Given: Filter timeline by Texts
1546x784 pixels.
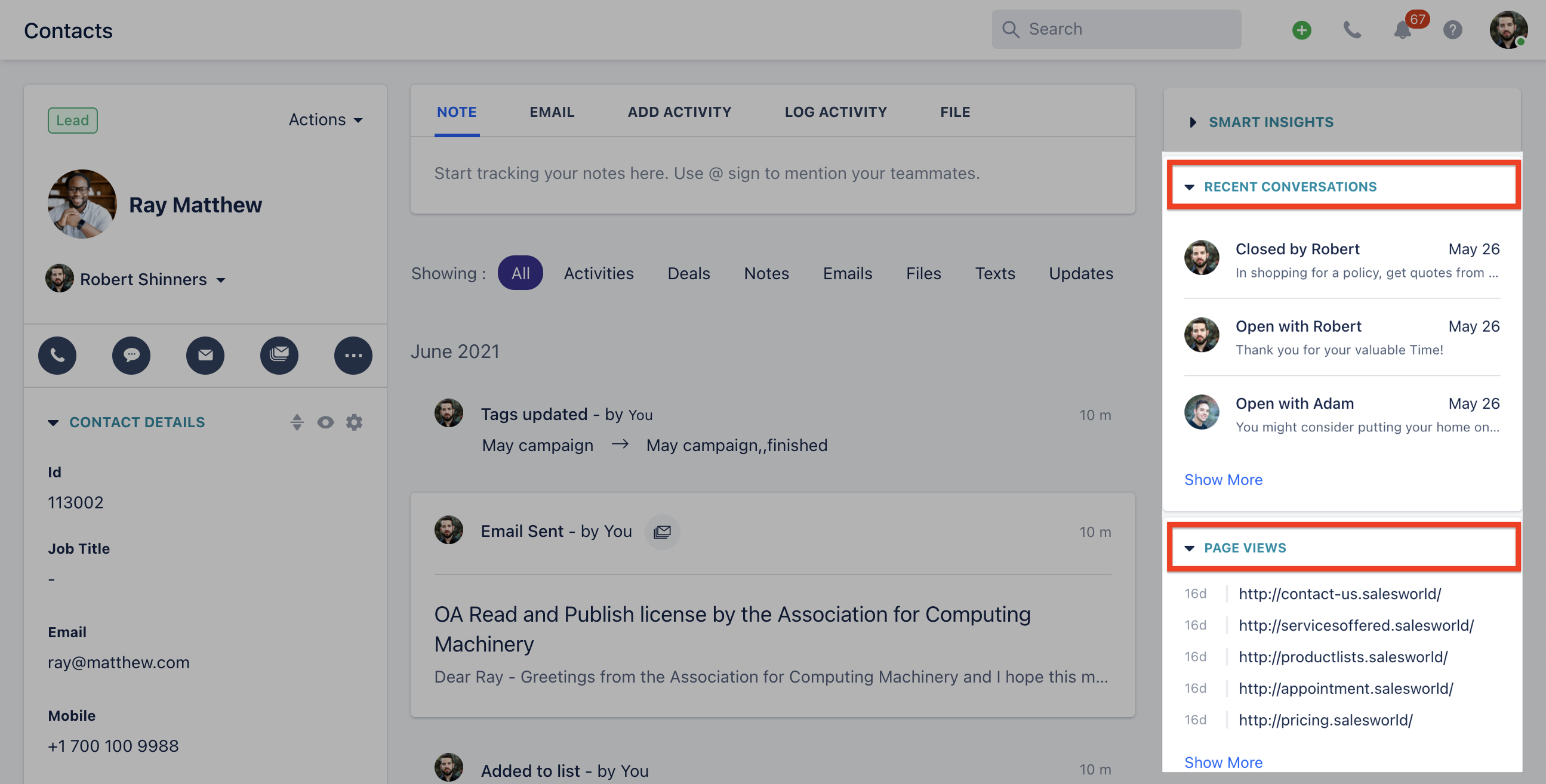Looking at the screenshot, I should pos(994,273).
